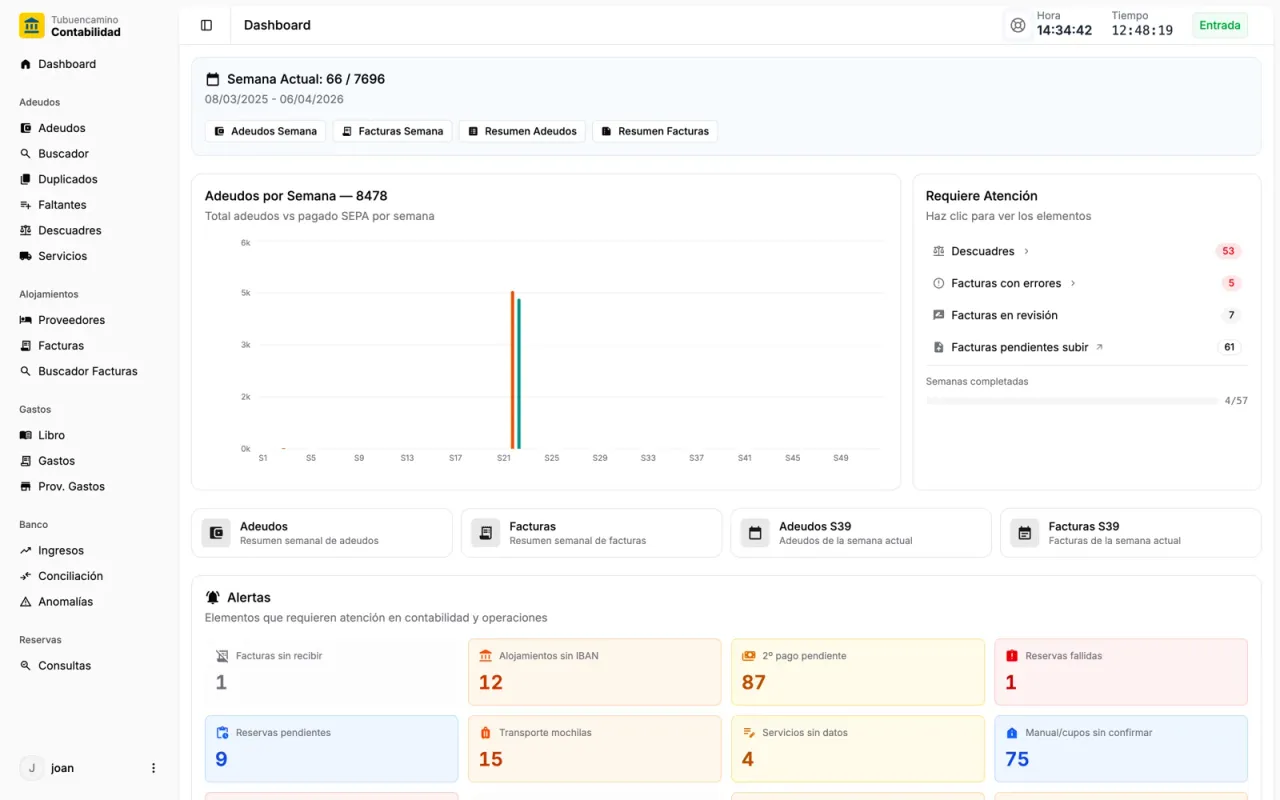The width and height of the screenshot is (1280, 800).
Task: Click the Resumen Facturas button
Action: (655, 131)
